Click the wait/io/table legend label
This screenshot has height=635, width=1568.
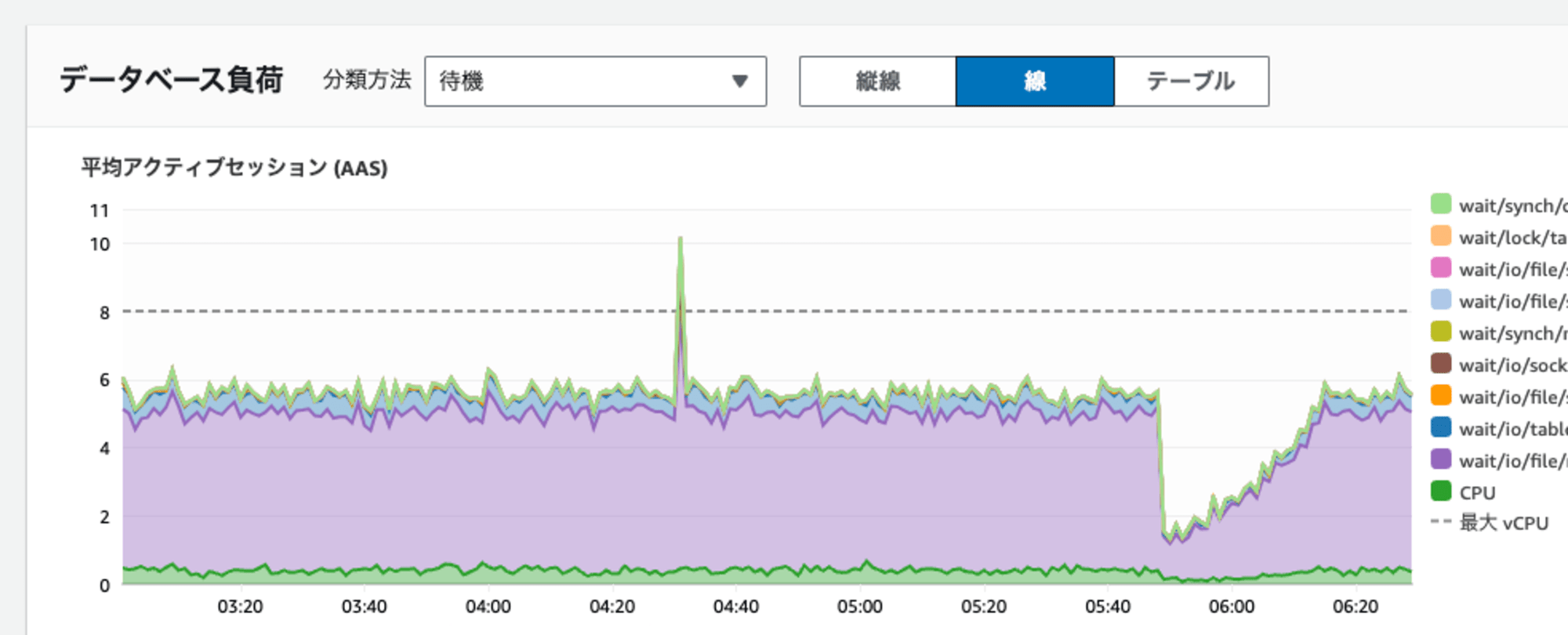click(x=1512, y=429)
